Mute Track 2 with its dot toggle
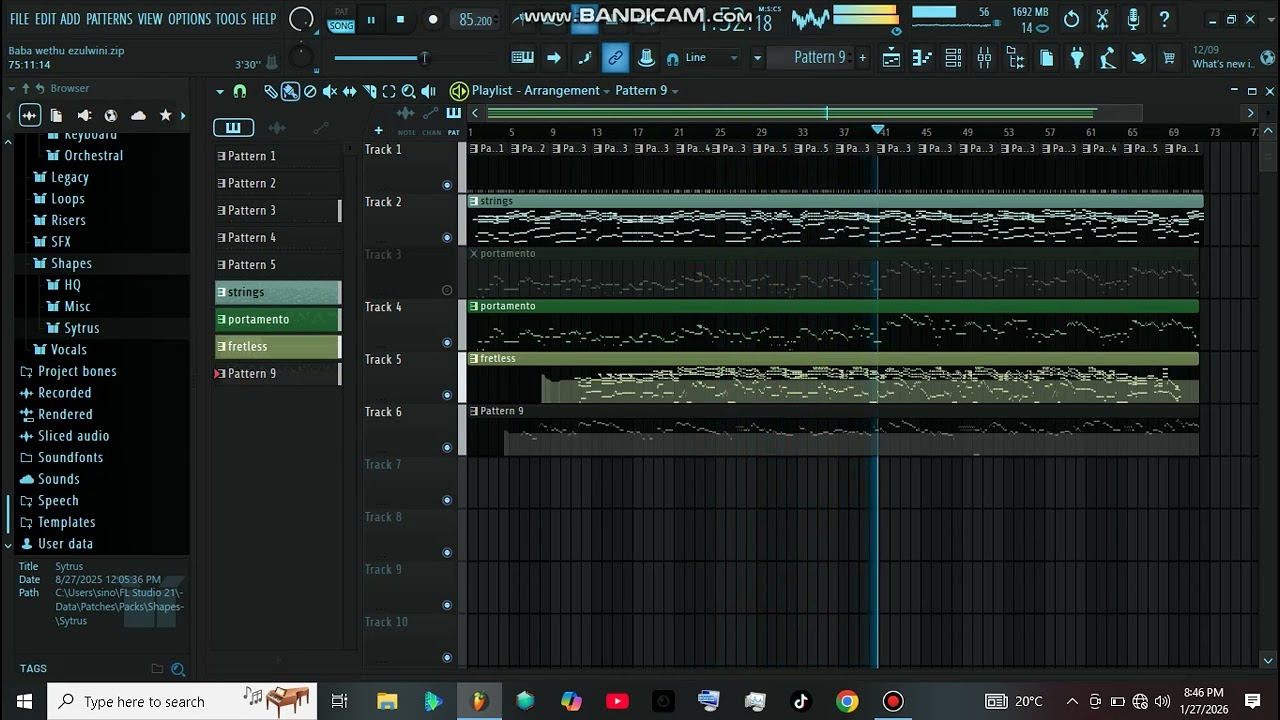Viewport: 1280px width, 720px height. pyautogui.click(x=447, y=238)
